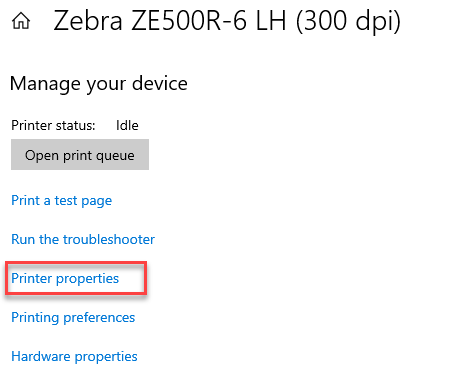
Task: Return to Settings home via house icon
Action: (21, 21)
